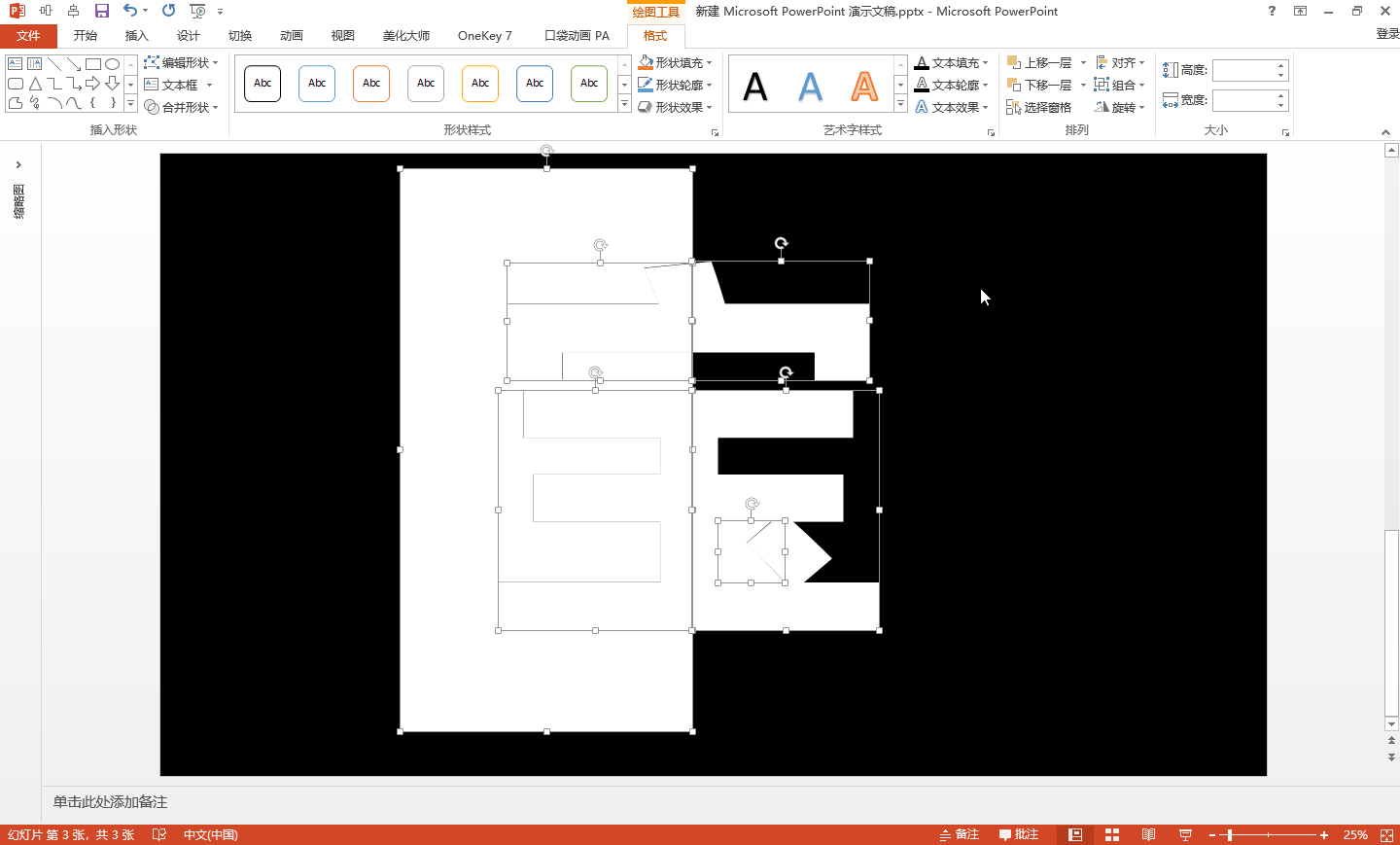Choose the down block arrow shape

(113, 84)
